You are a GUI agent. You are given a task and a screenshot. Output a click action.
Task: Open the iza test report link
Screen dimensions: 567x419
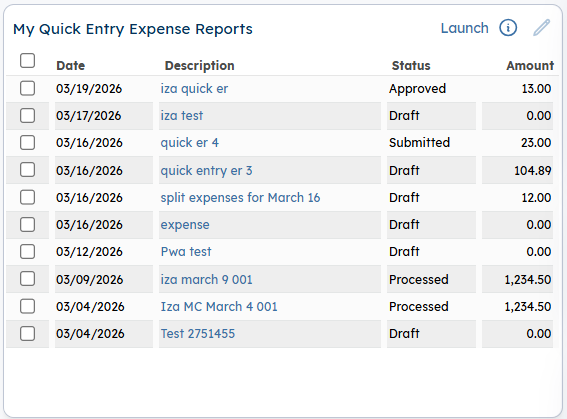pos(182,116)
